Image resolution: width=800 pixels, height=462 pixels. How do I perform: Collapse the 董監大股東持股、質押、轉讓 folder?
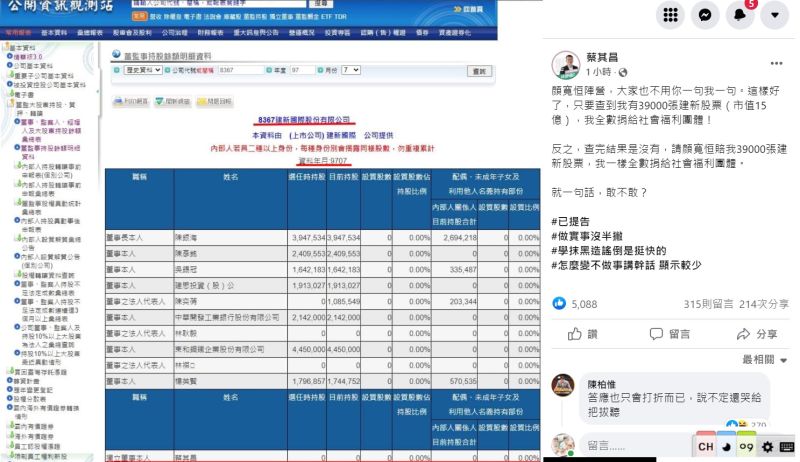pyautogui.click(x=11, y=104)
